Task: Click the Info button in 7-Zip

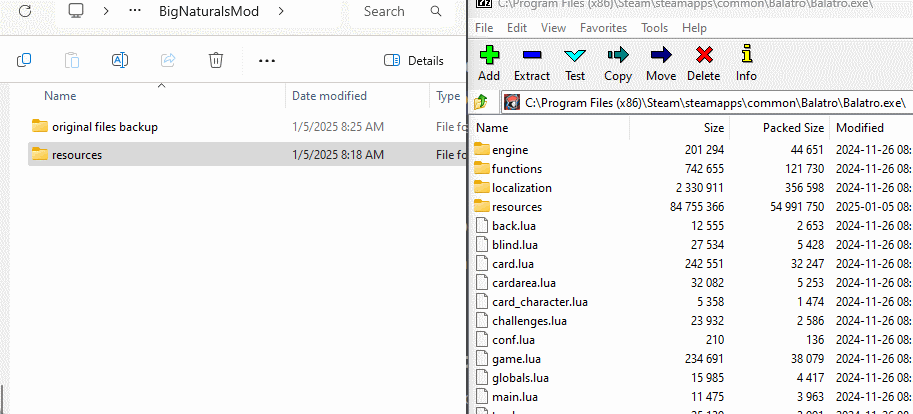Action: click(x=746, y=64)
